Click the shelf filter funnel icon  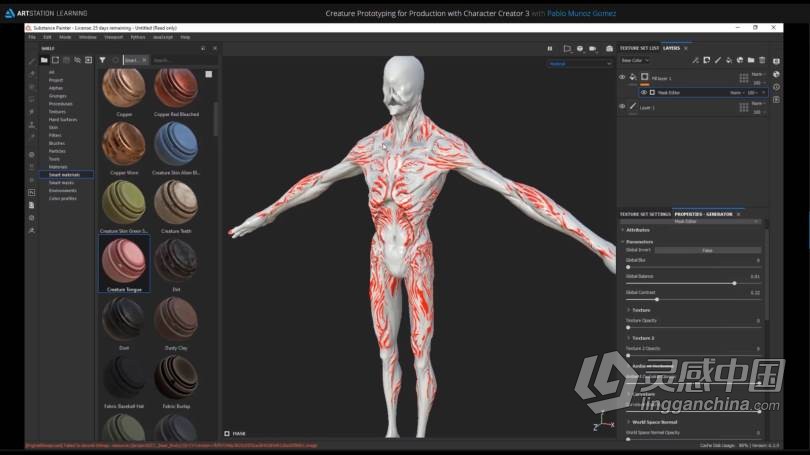102,60
